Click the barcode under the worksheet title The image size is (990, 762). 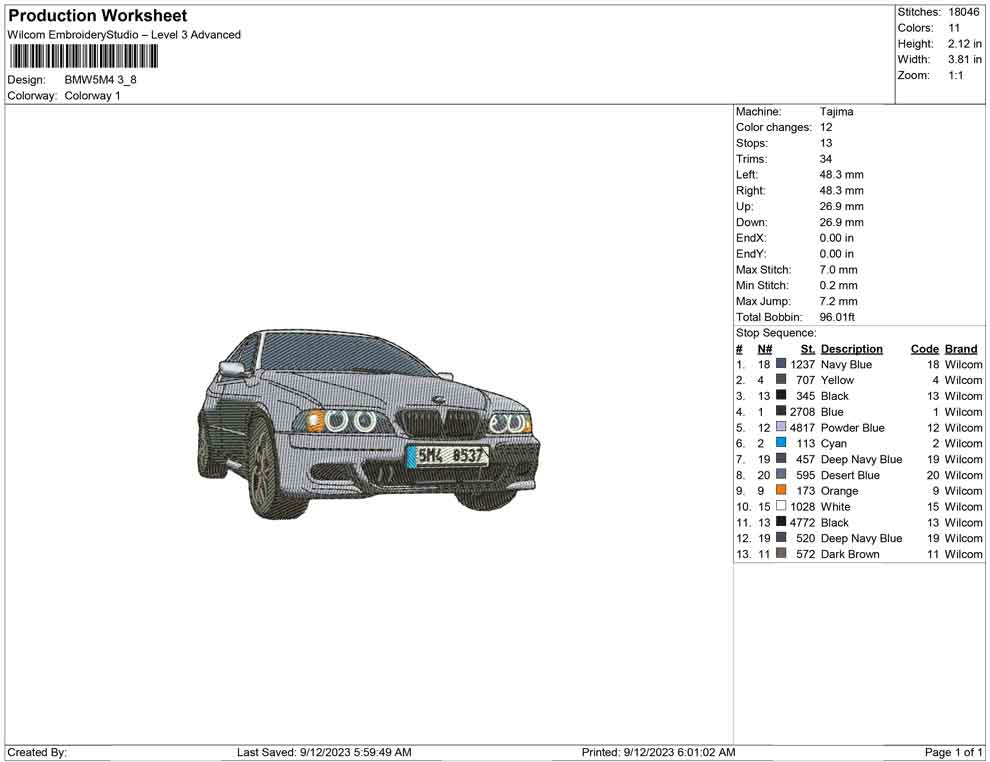tap(83, 57)
